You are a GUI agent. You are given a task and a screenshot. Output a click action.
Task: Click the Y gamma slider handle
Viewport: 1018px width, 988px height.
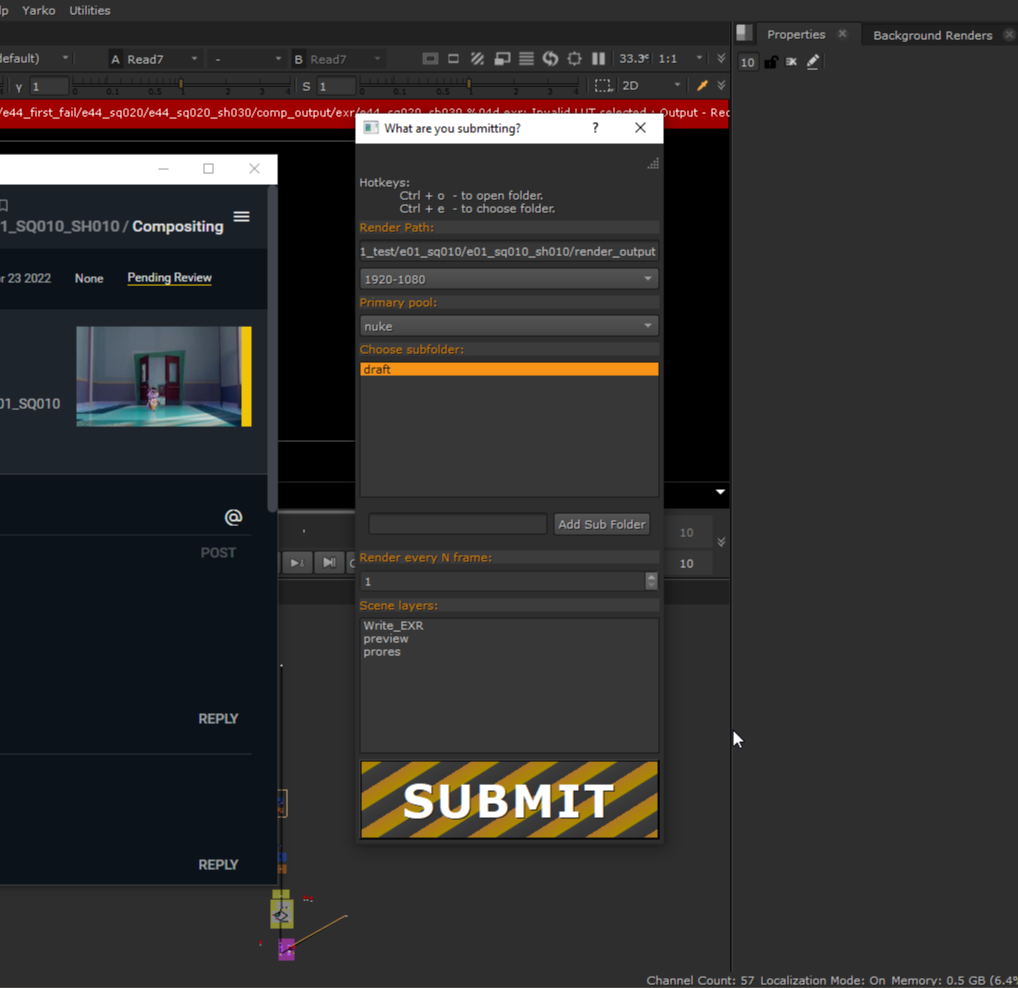(x=181, y=84)
